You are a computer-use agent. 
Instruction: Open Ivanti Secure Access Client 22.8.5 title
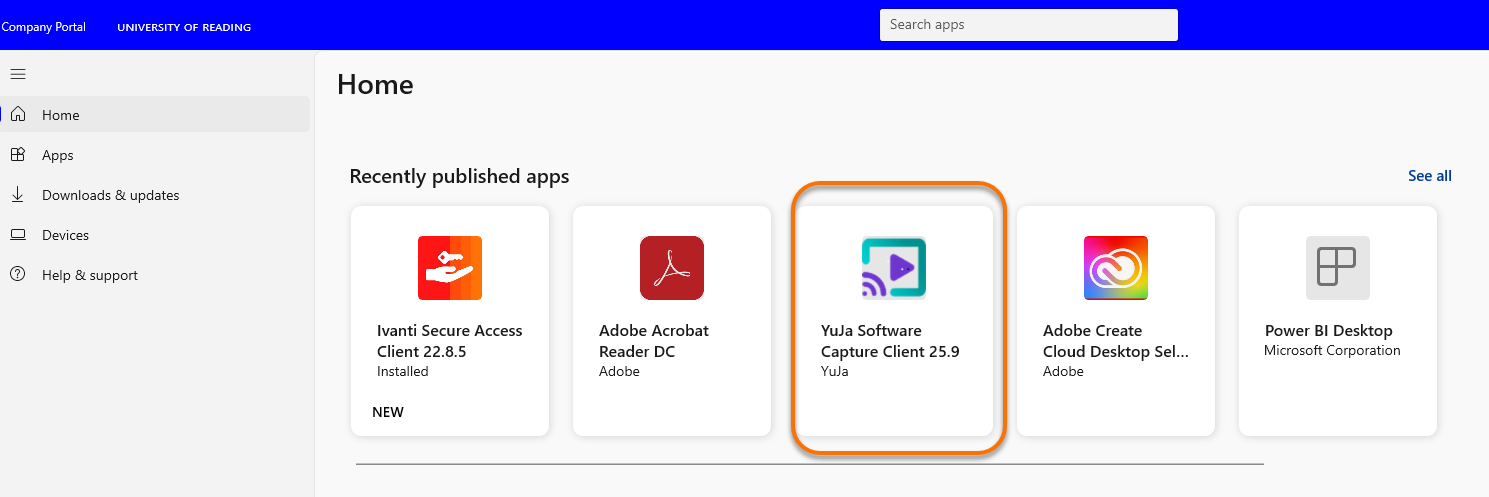pyautogui.click(x=450, y=341)
